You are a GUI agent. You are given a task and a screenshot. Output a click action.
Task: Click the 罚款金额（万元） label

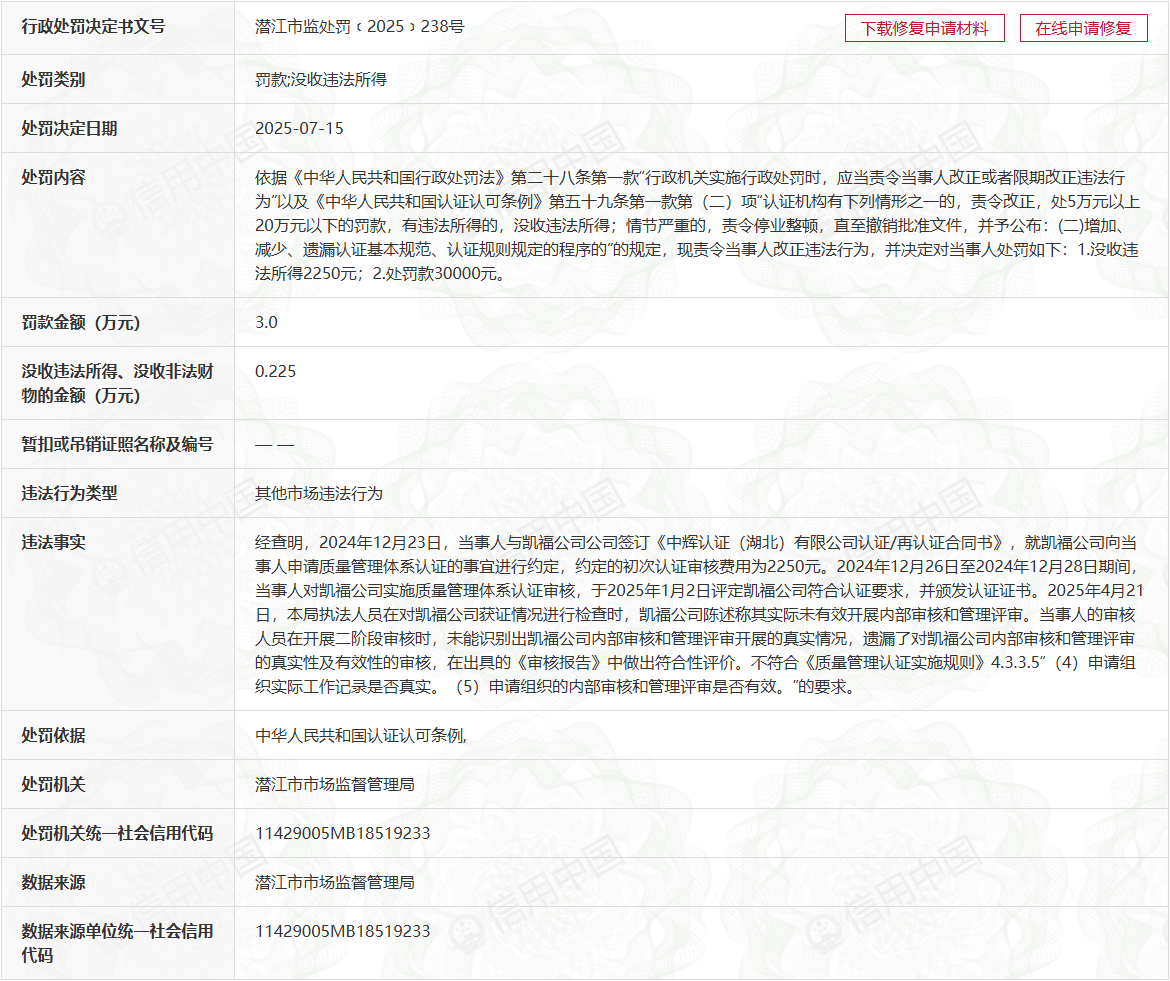coord(81,322)
